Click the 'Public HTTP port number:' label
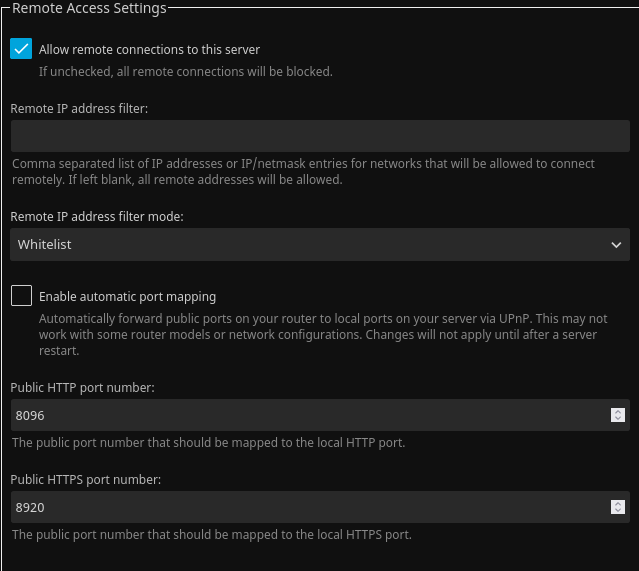Image resolution: width=639 pixels, height=571 pixels. (x=82, y=387)
